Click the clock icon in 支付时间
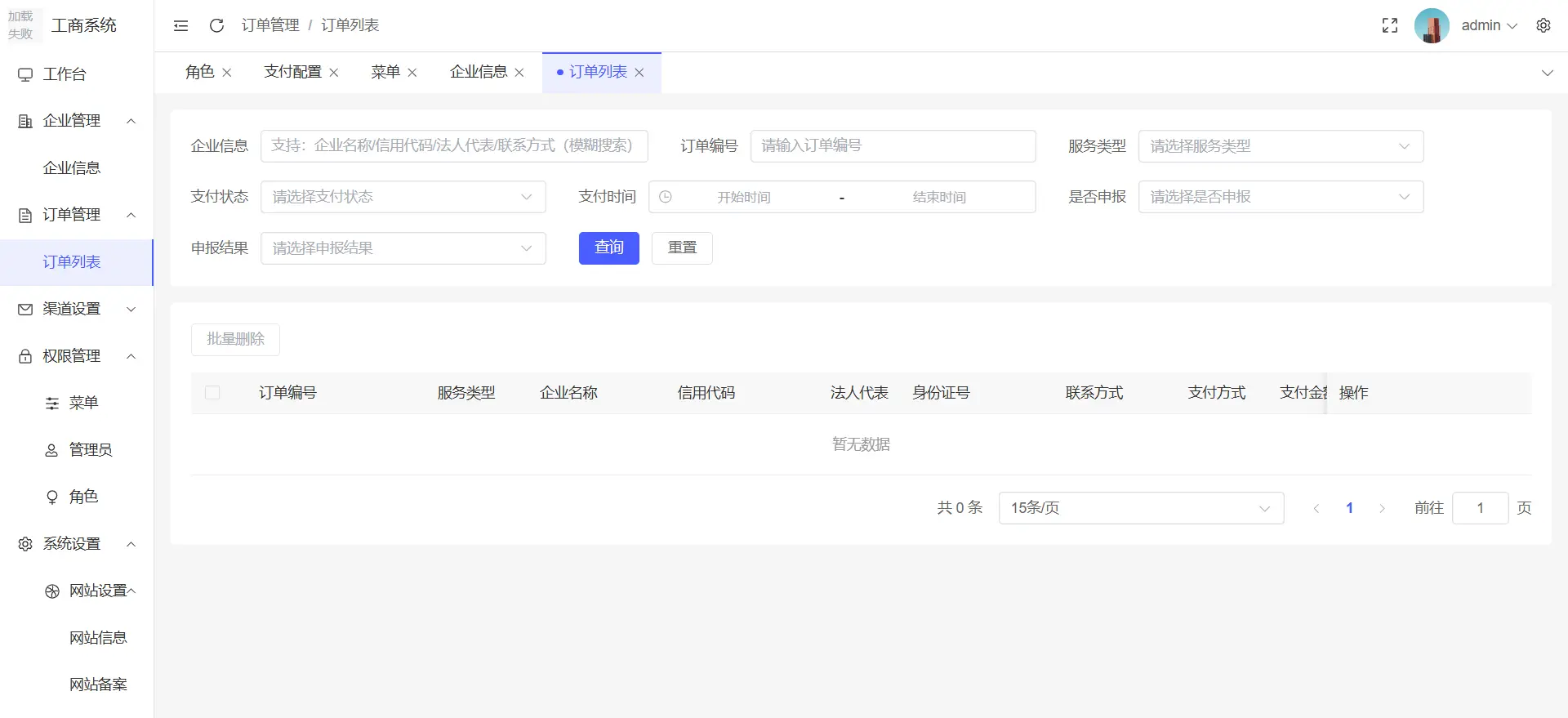The height and width of the screenshot is (718, 1568). tap(666, 197)
